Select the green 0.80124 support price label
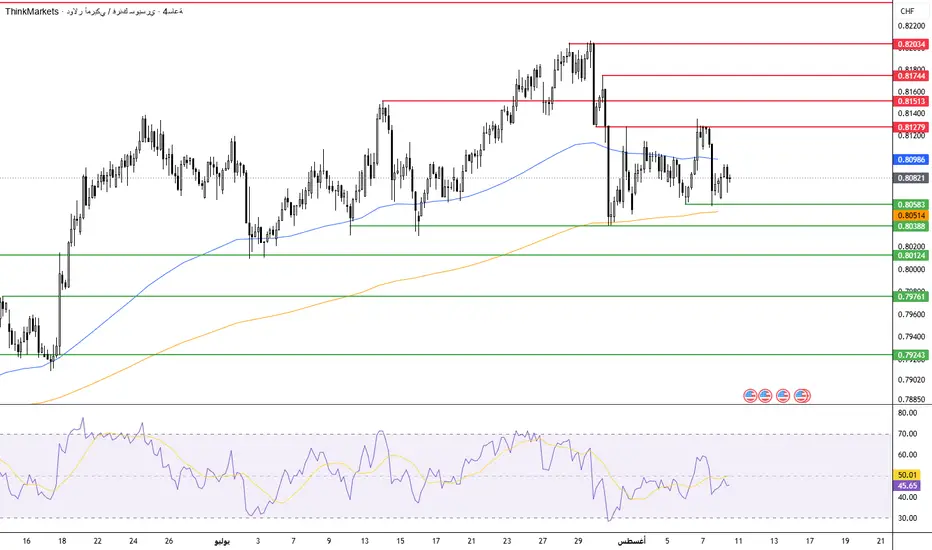This screenshot has width=932, height=550. coord(911,256)
